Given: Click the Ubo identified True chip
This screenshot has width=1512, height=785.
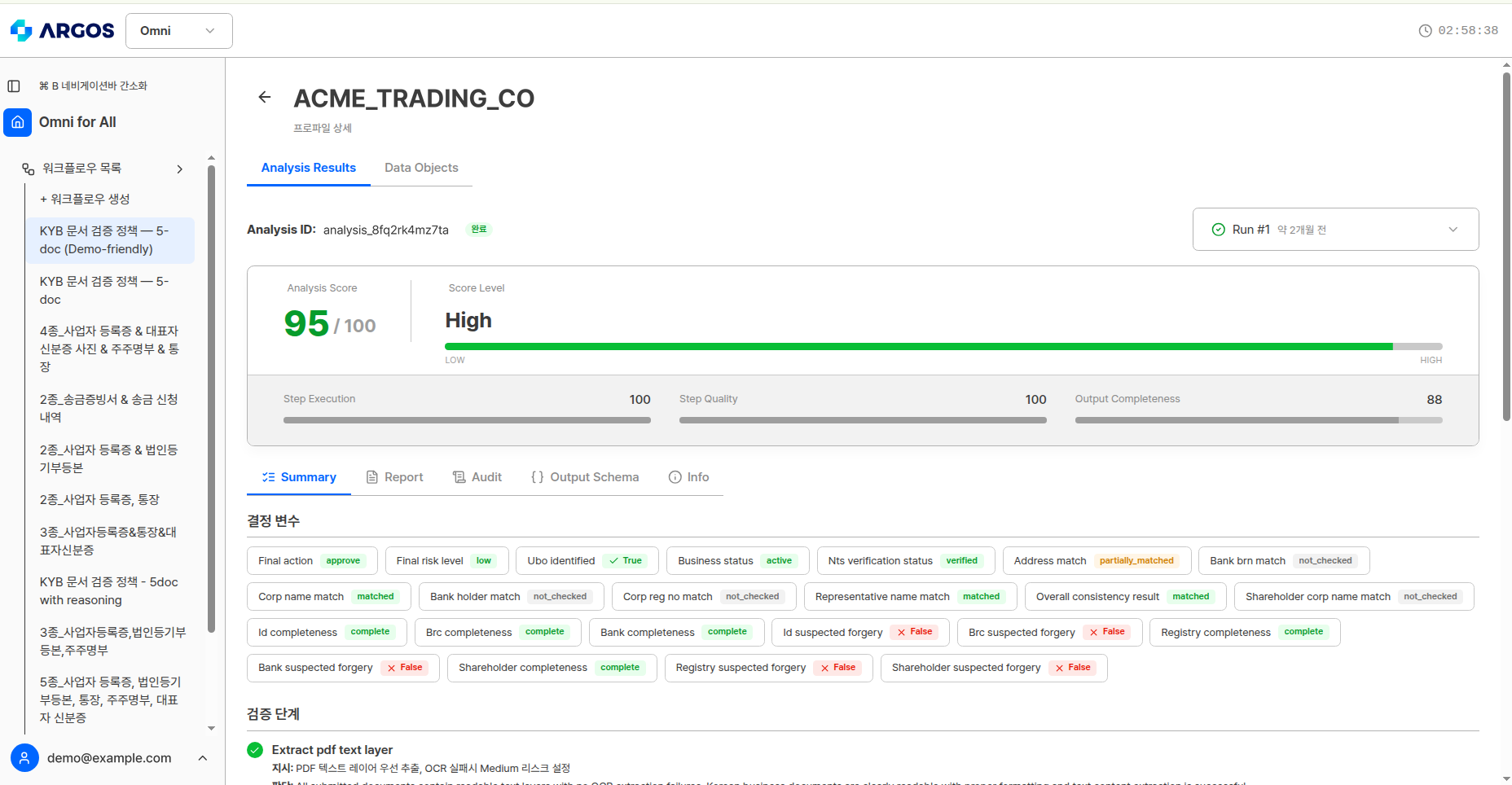Looking at the screenshot, I should click(x=587, y=561).
